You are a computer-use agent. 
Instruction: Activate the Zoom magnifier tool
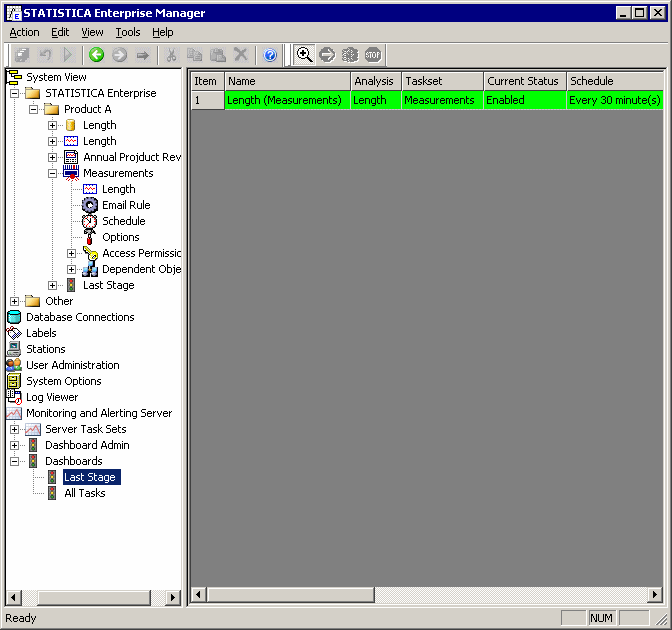(304, 55)
